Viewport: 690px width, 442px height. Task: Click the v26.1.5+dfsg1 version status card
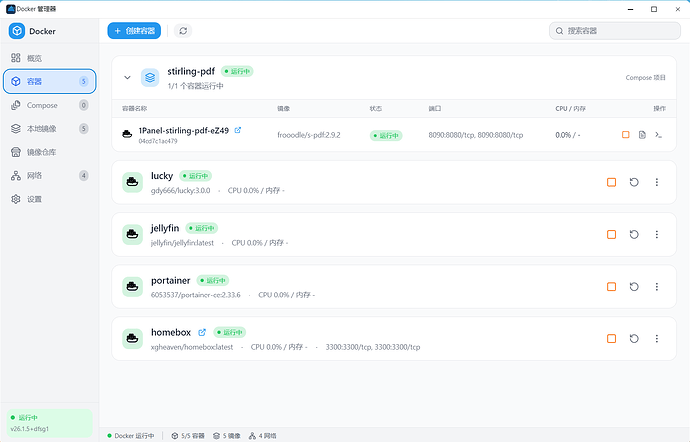pos(49,423)
